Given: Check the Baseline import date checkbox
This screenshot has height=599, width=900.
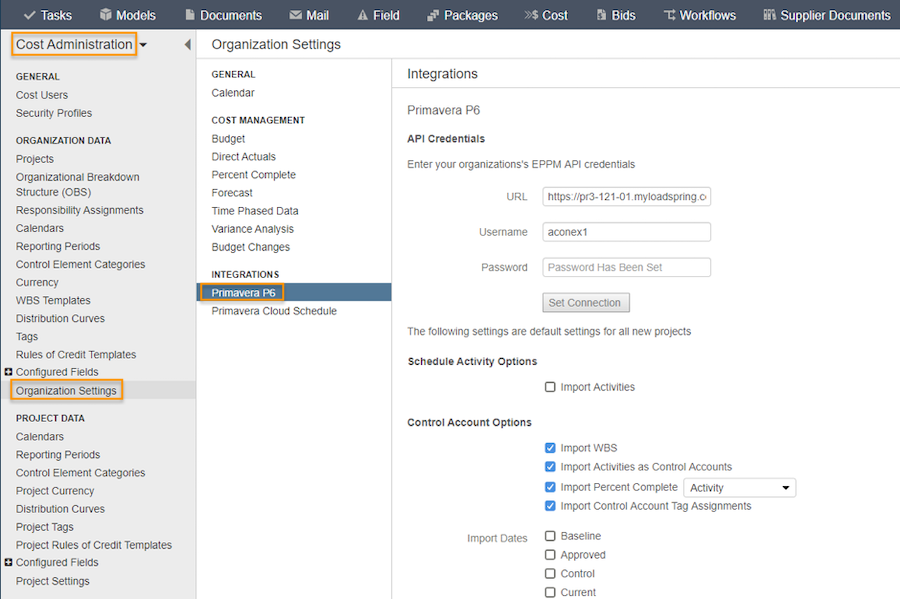Looking at the screenshot, I should point(550,536).
